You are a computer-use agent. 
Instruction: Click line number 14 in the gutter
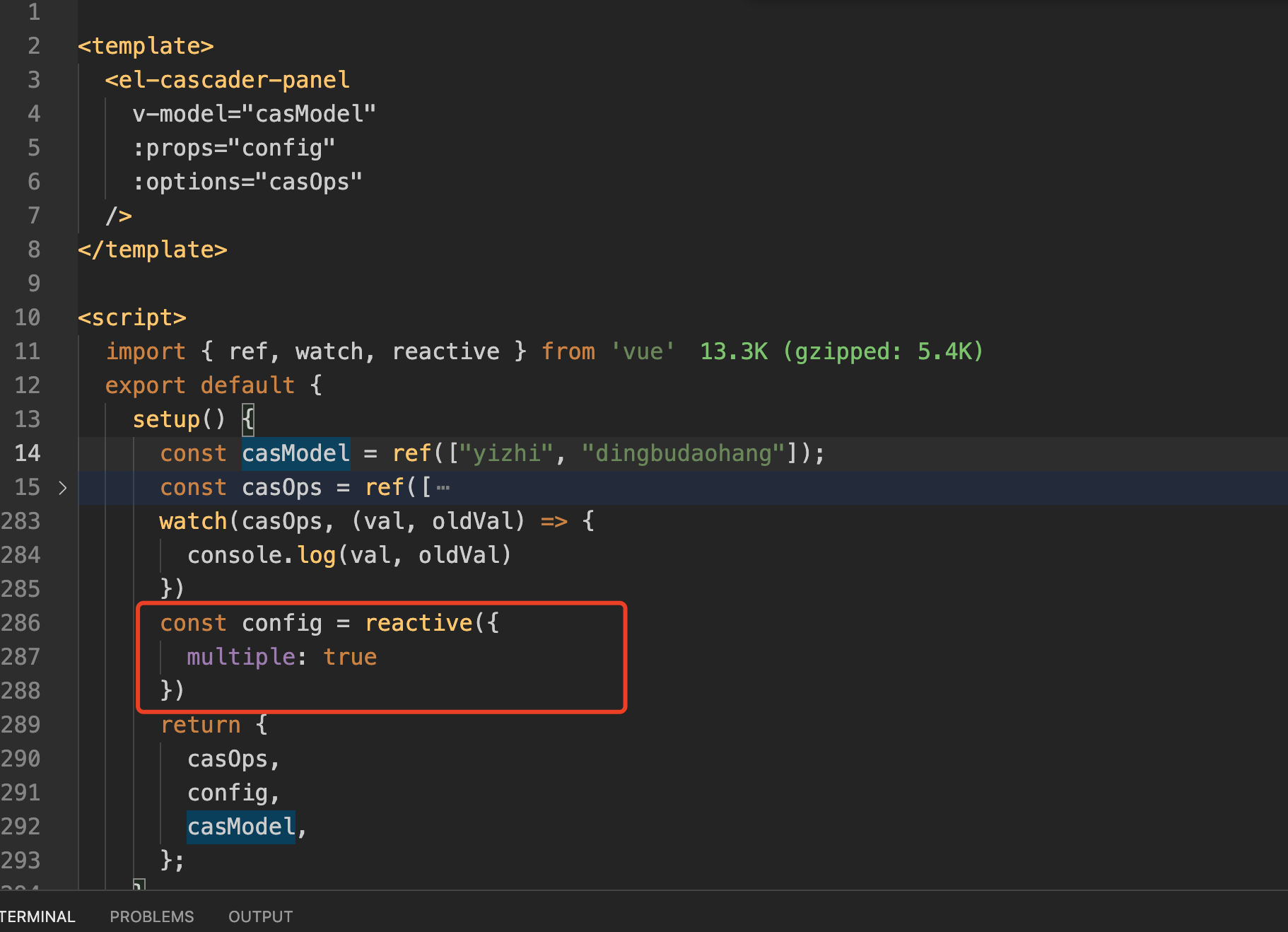[x=28, y=453]
